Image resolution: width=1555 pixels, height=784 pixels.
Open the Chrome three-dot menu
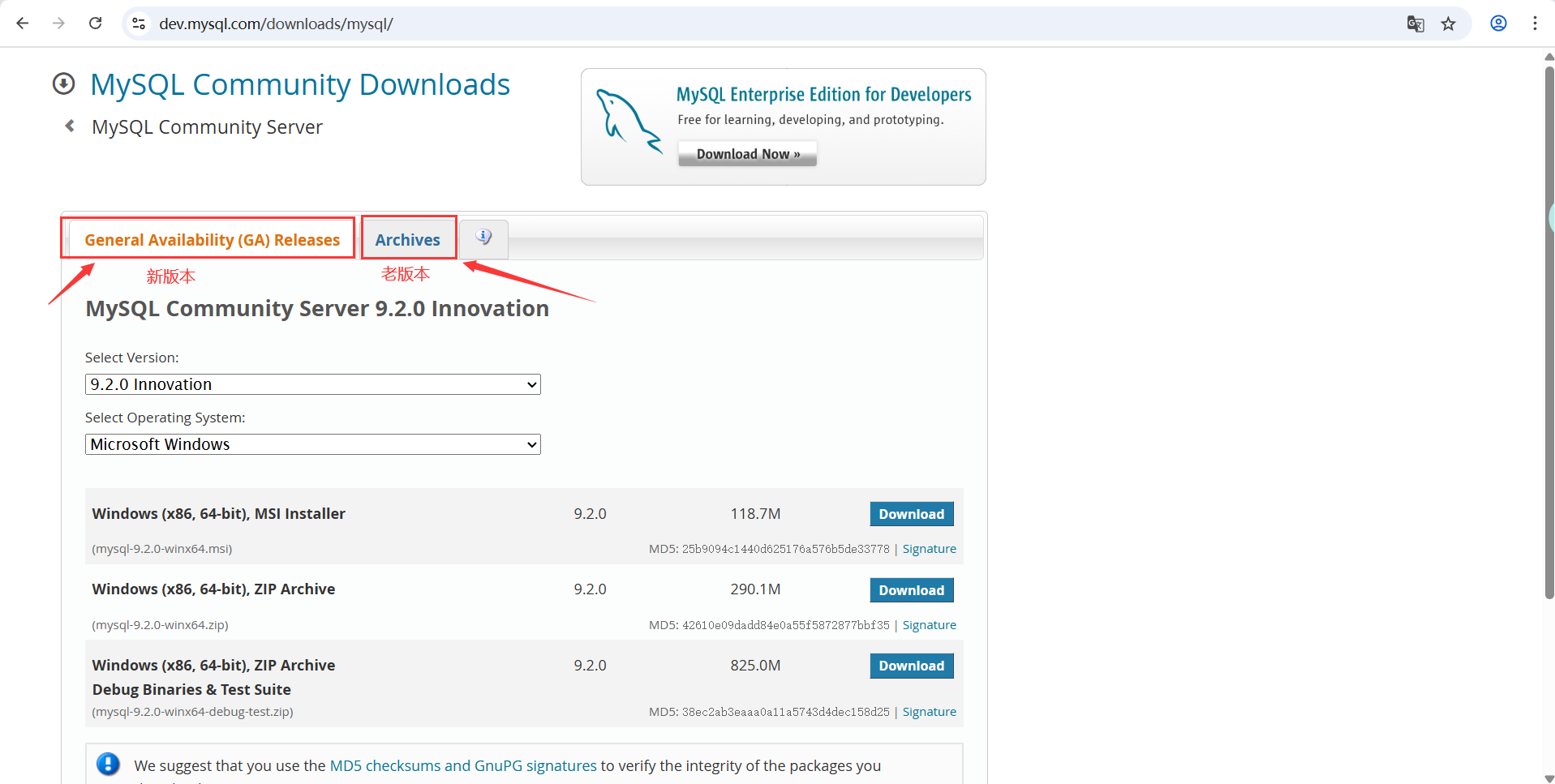pyautogui.click(x=1535, y=24)
